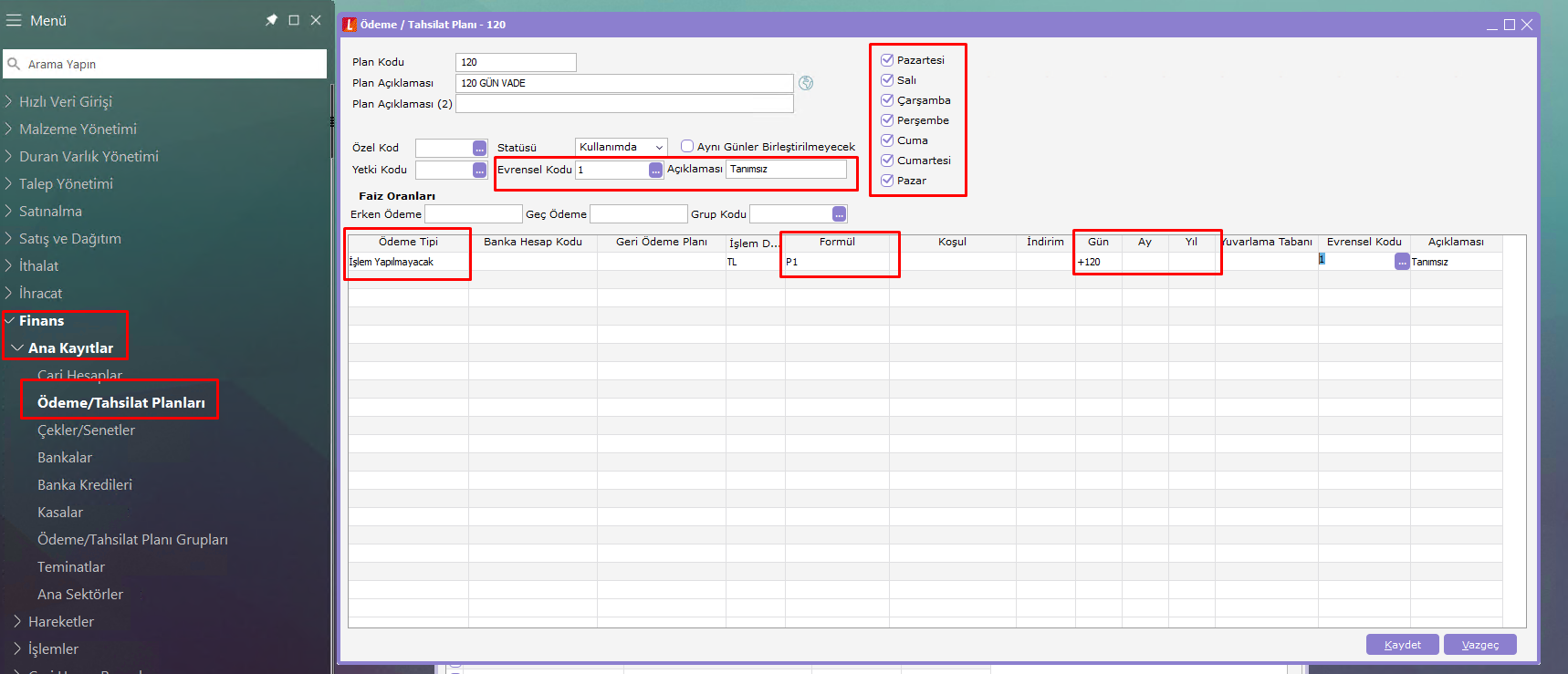Click the search magnifier icon

(14, 64)
